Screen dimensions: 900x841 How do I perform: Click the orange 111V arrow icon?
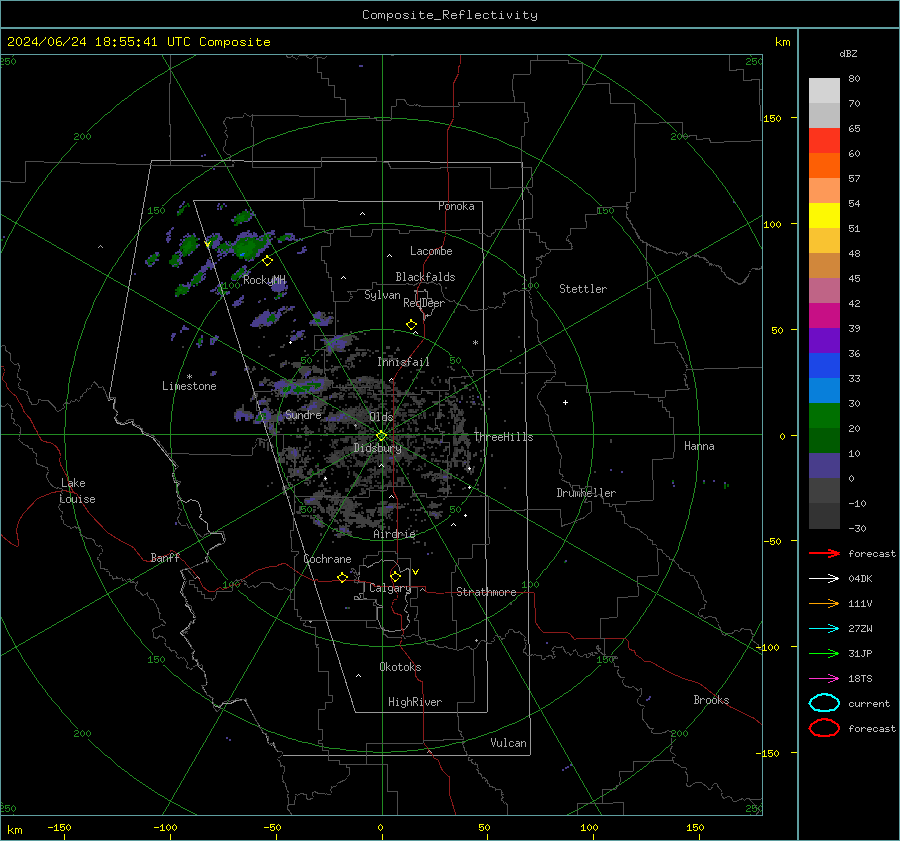824,603
